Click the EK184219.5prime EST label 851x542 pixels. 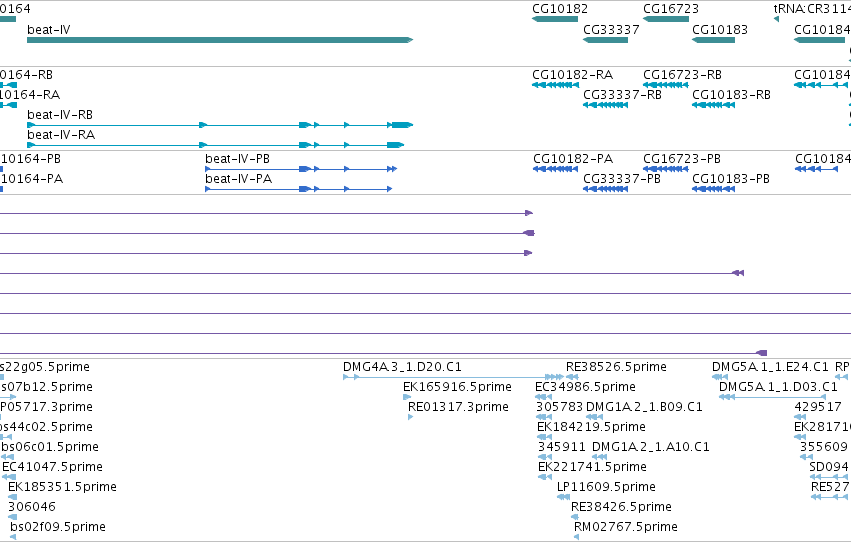point(591,427)
